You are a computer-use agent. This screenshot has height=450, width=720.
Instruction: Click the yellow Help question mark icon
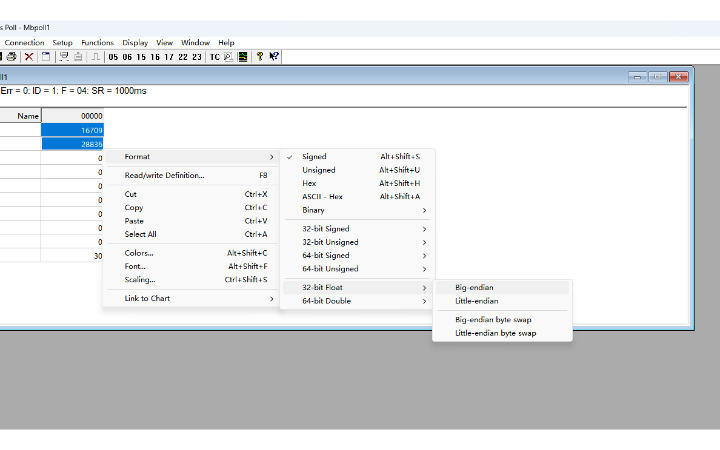(x=260, y=56)
